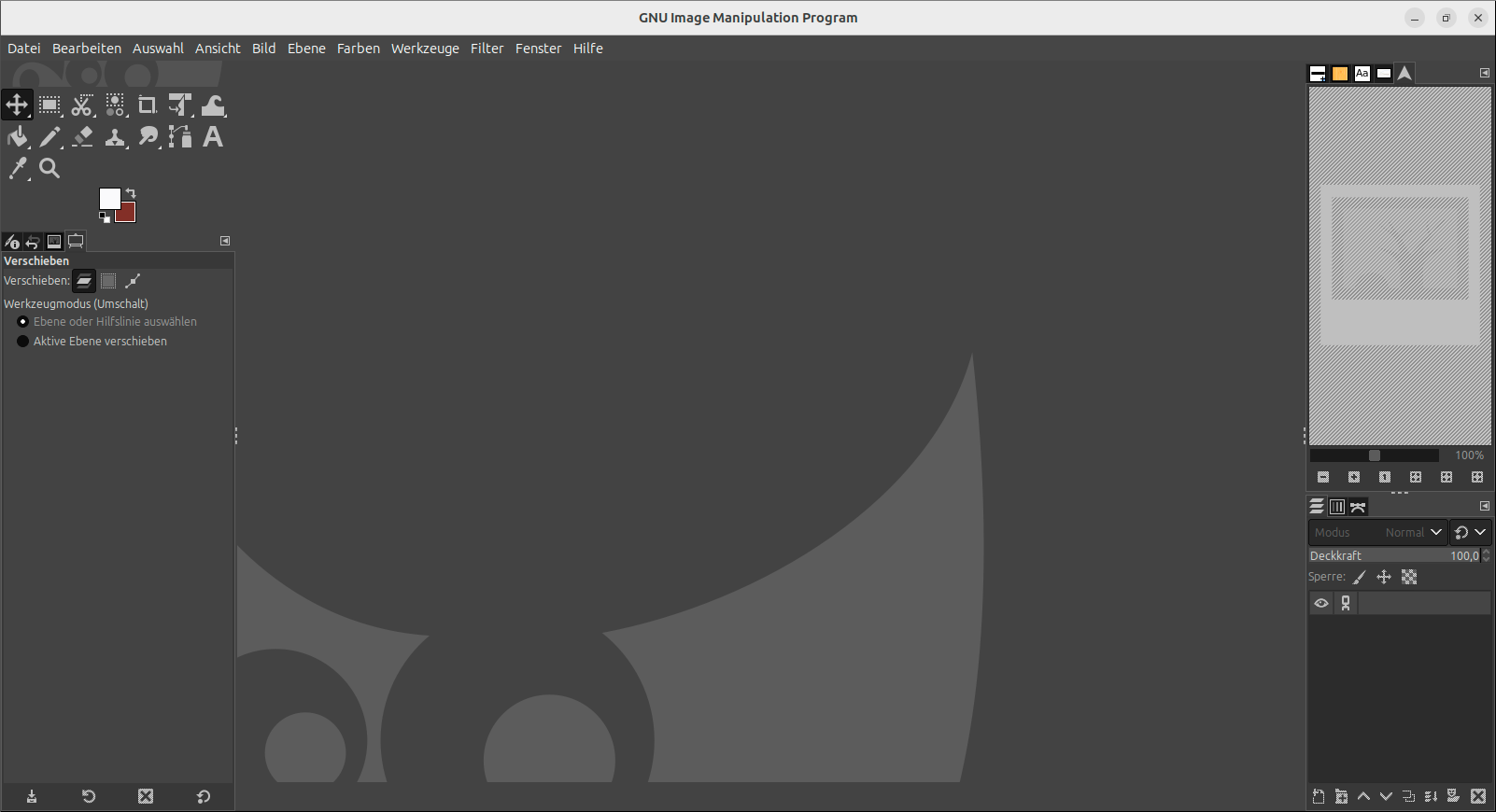The height and width of the screenshot is (812, 1496).
Task: Open the Bearbeiten menu
Action: pos(87,49)
